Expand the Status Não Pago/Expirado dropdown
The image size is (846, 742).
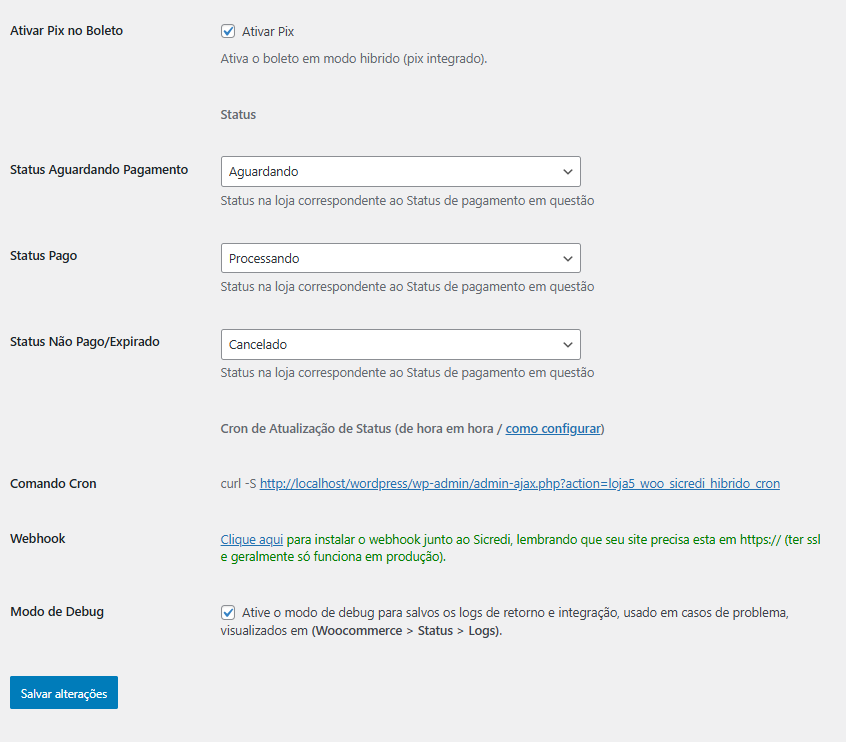pyautogui.click(x=400, y=344)
